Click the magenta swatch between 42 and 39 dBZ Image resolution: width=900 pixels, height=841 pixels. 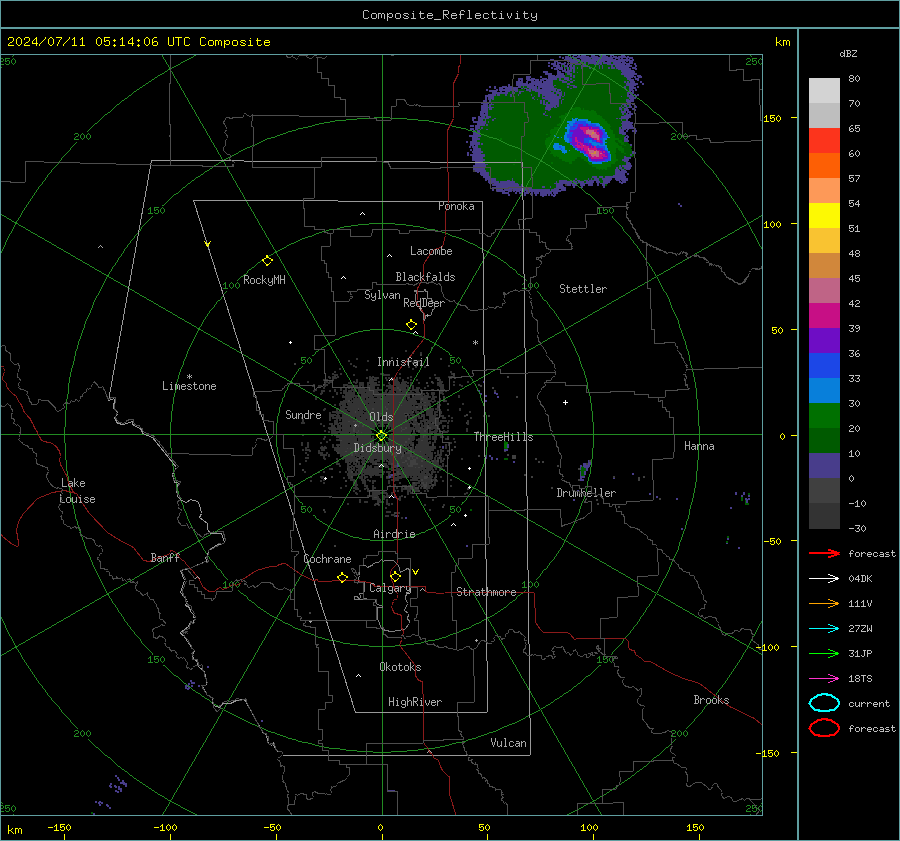coord(824,316)
